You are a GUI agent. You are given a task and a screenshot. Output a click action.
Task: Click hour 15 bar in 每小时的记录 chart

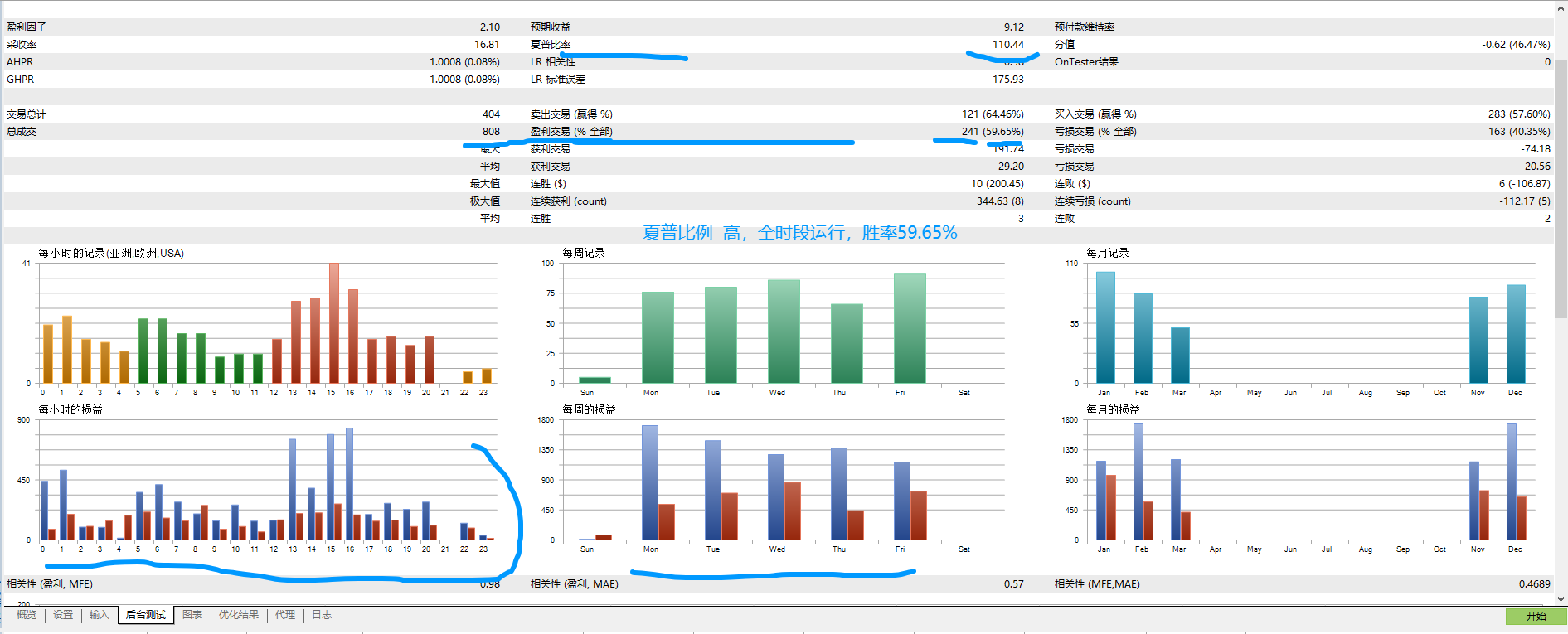pyautogui.click(x=334, y=323)
